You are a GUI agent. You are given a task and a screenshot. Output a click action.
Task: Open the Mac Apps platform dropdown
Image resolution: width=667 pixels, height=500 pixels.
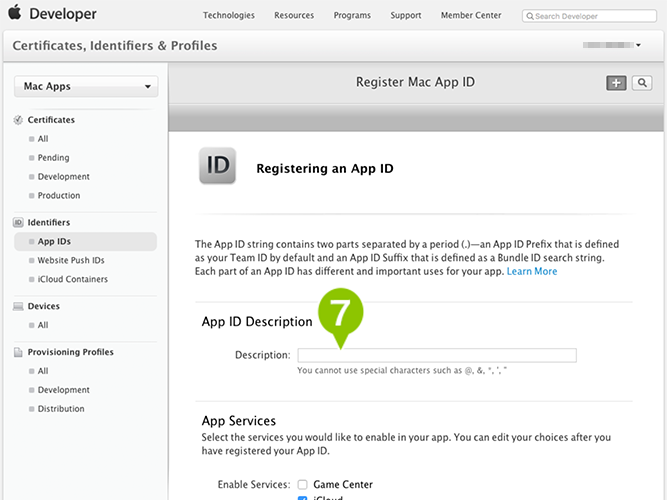point(86,86)
